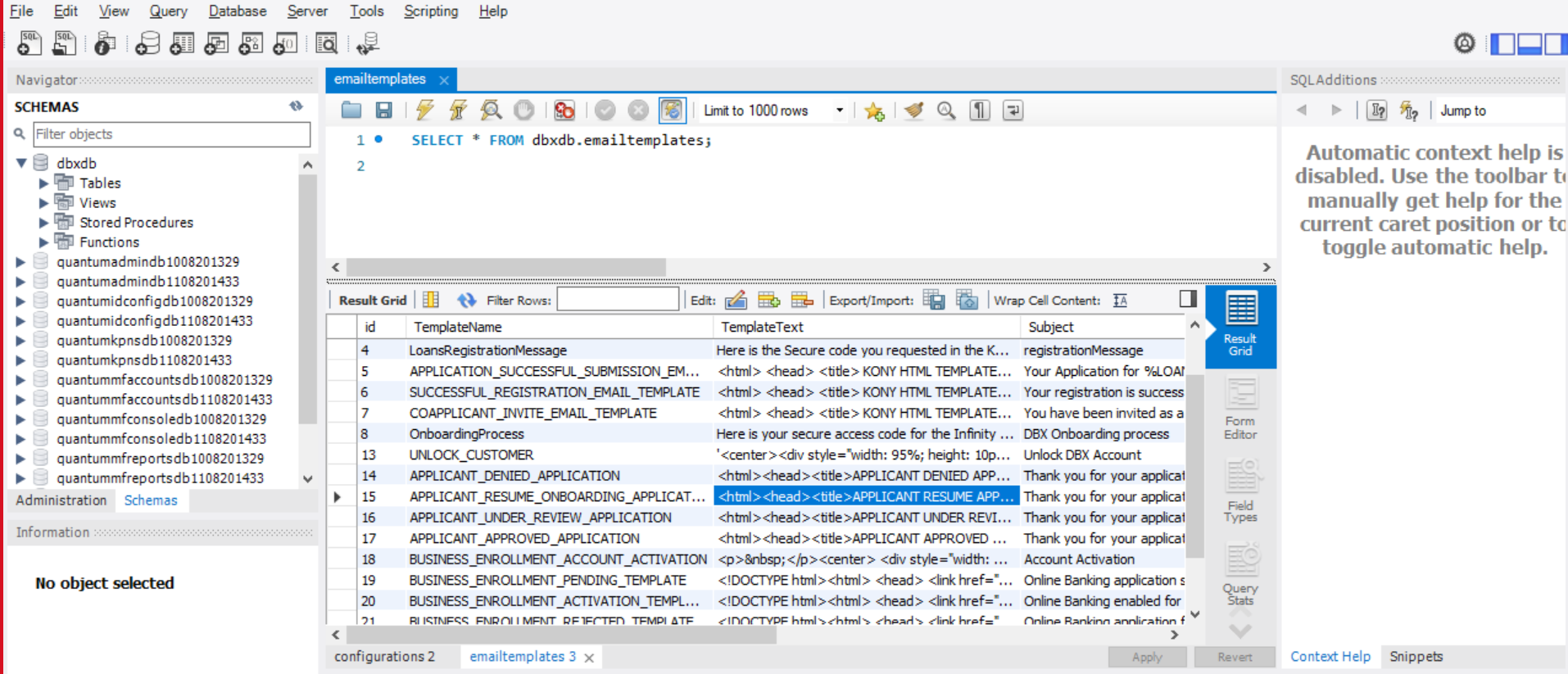Screen dimensions: 1568x674
Task: Collapse the dbxdb schema tree
Action: (22, 163)
